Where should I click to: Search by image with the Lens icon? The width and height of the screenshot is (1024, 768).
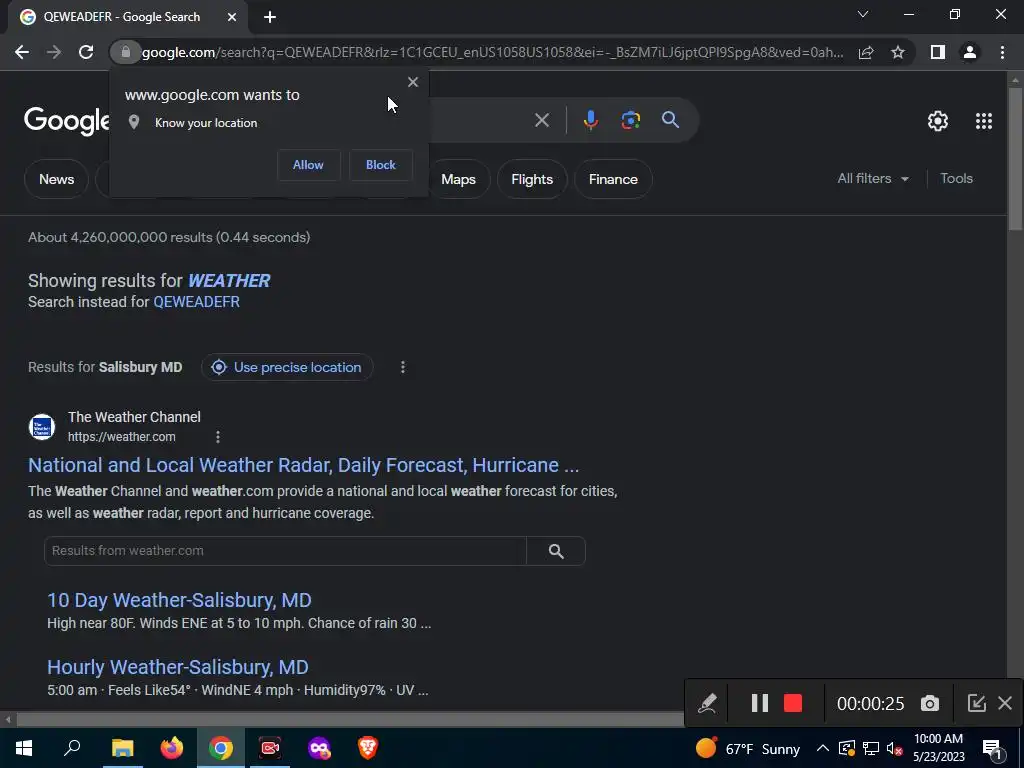coord(631,120)
